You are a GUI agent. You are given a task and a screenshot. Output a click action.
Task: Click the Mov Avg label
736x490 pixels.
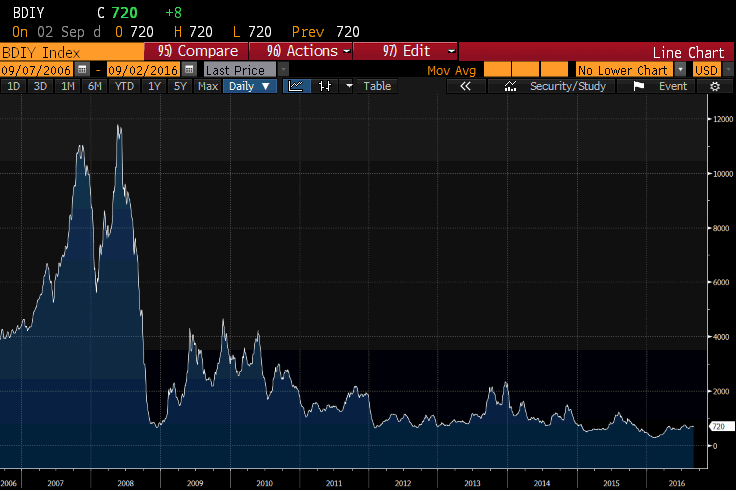[451, 70]
